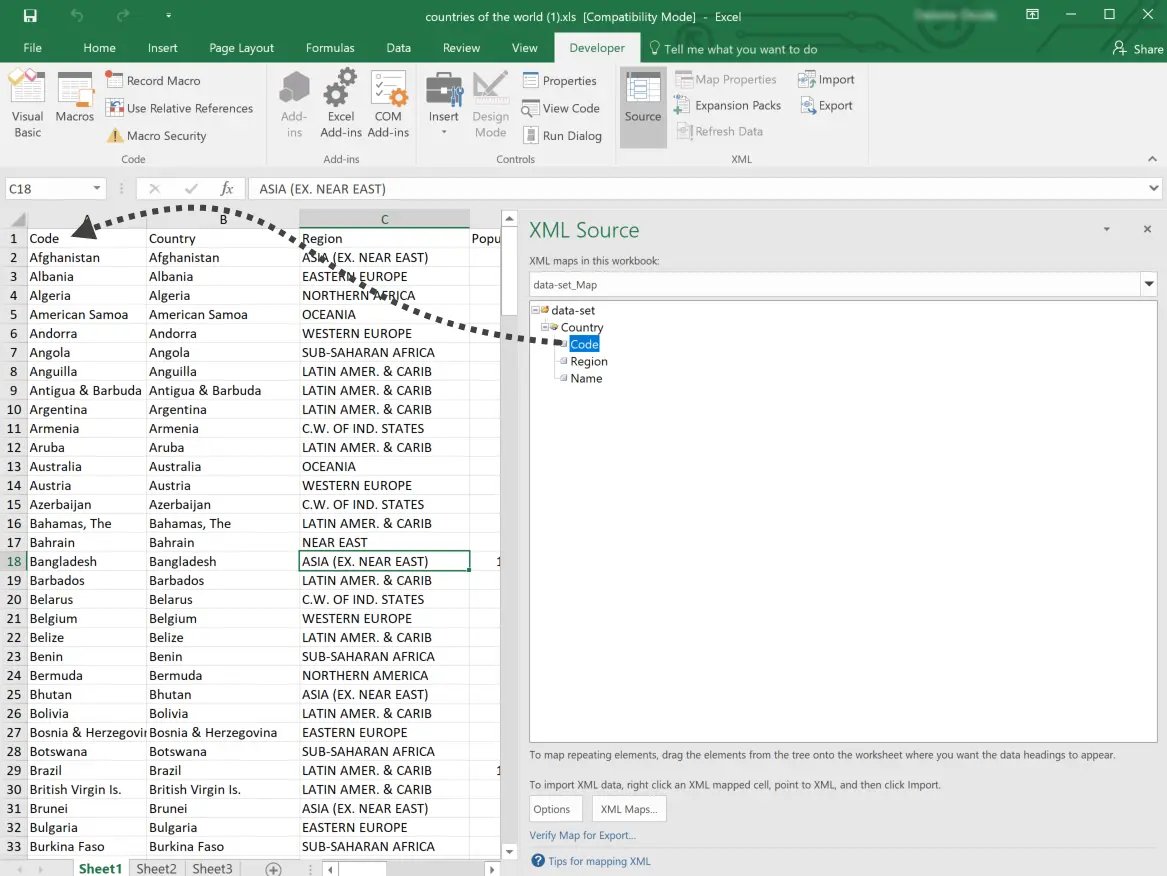Open the Add-ins manager
Screen dimensions: 1167x876
[x=294, y=104]
